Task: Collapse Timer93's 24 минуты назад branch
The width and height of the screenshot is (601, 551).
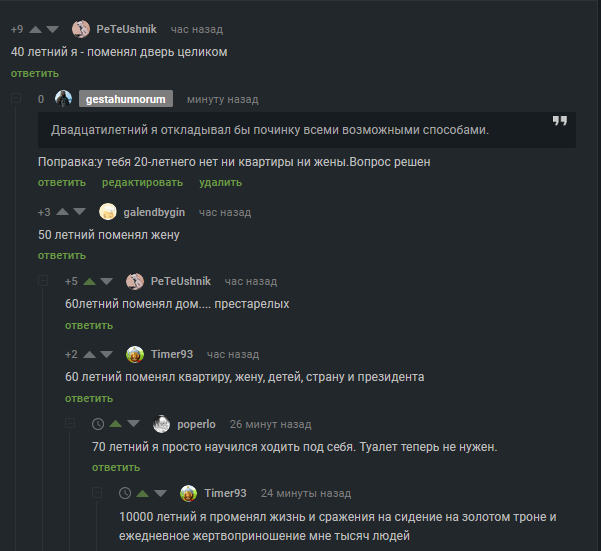Action: 97,493
